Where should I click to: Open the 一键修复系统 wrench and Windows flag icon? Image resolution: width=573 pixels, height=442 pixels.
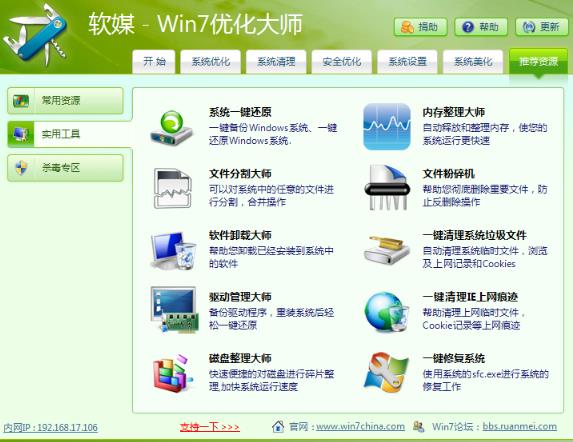pyautogui.click(x=386, y=373)
